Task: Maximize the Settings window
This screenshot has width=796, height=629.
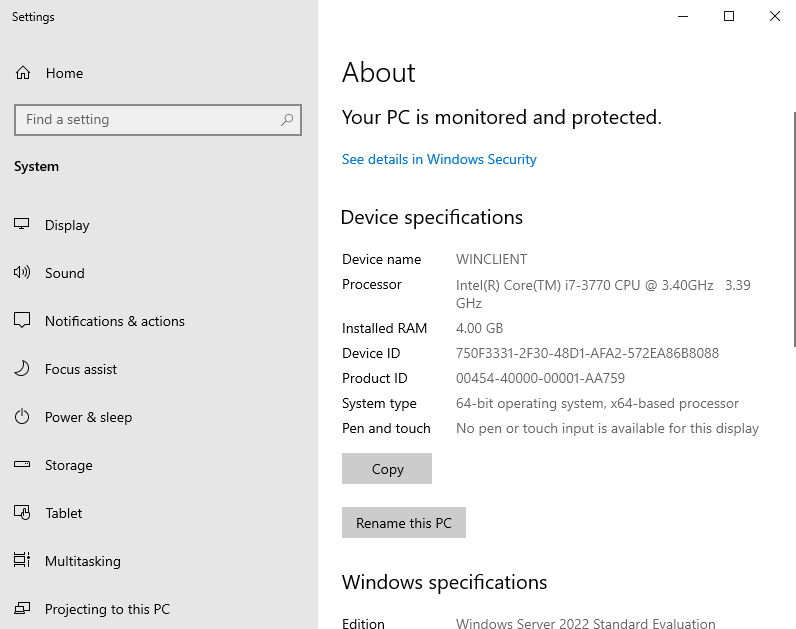Action: tap(729, 16)
